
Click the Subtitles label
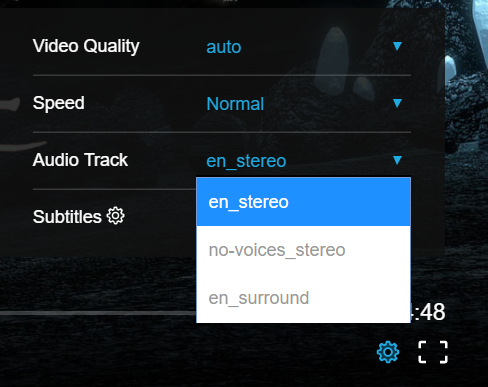click(x=67, y=217)
